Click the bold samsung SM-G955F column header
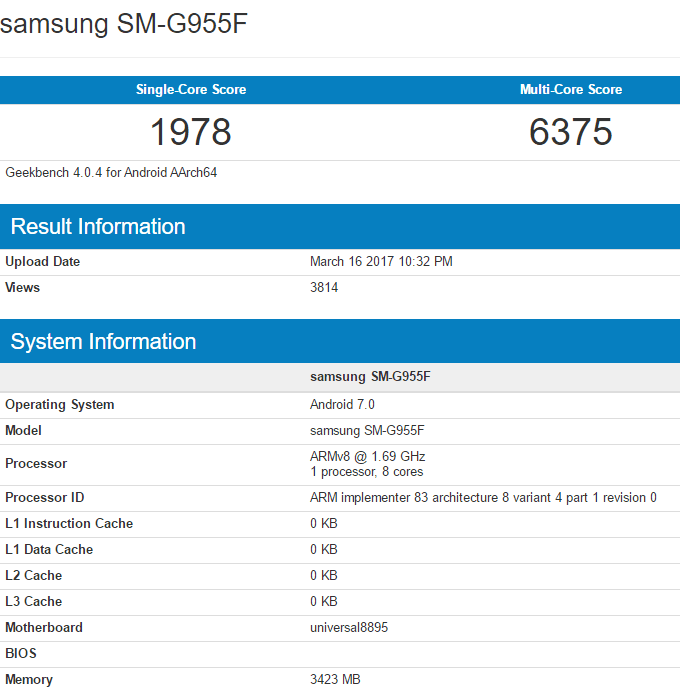Screen dimensions: 680x700 [370, 377]
